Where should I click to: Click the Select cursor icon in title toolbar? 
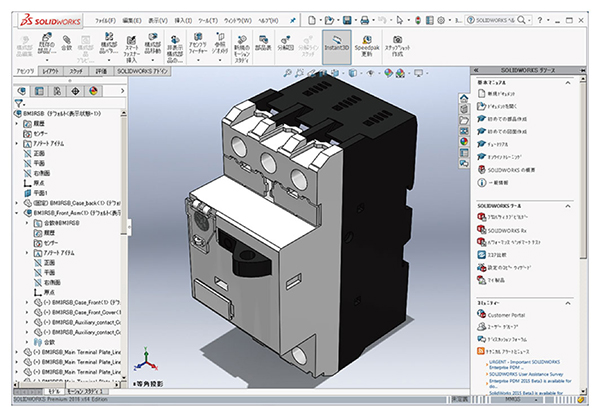pos(399,20)
